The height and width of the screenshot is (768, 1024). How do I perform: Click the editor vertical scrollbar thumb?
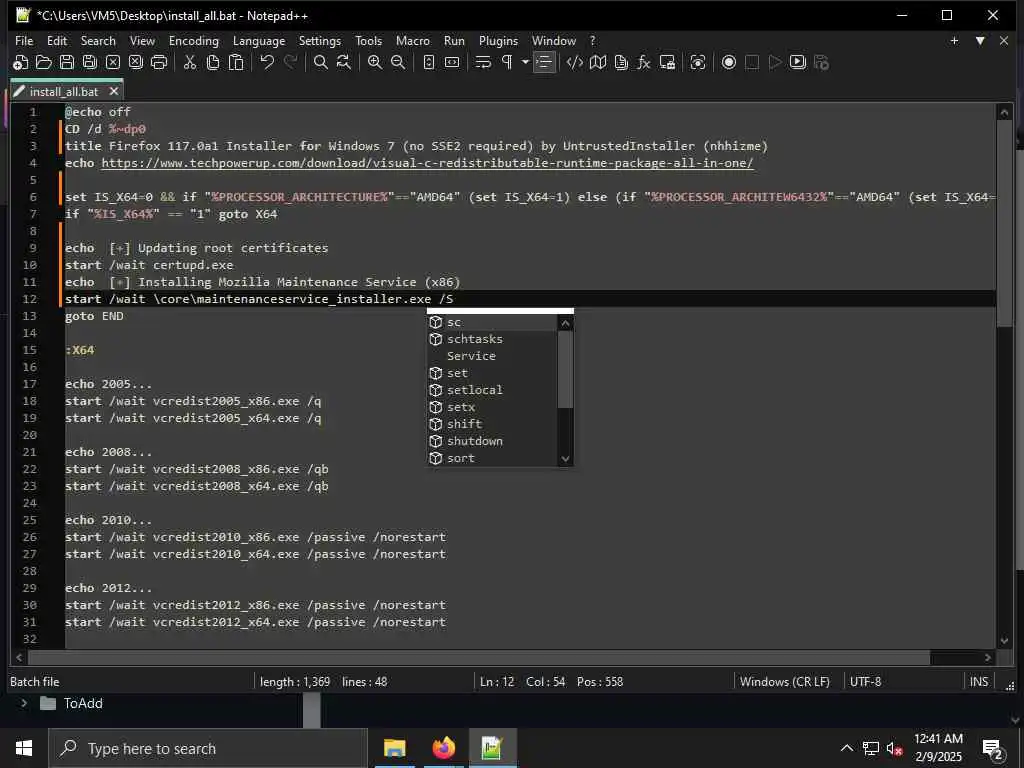coord(1004,223)
